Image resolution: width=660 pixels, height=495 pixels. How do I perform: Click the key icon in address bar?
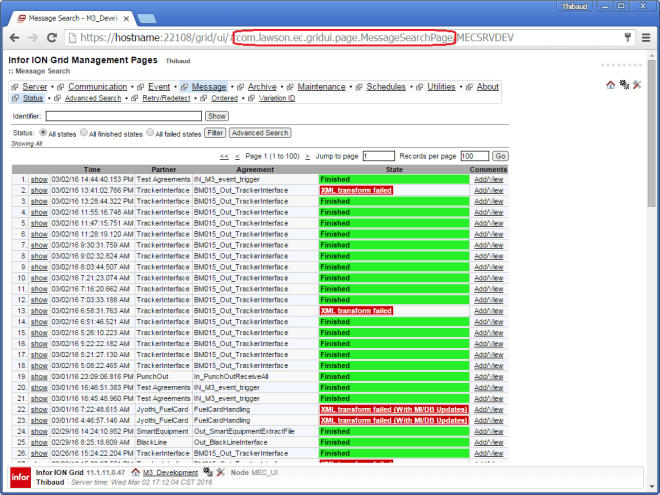[x=627, y=37]
